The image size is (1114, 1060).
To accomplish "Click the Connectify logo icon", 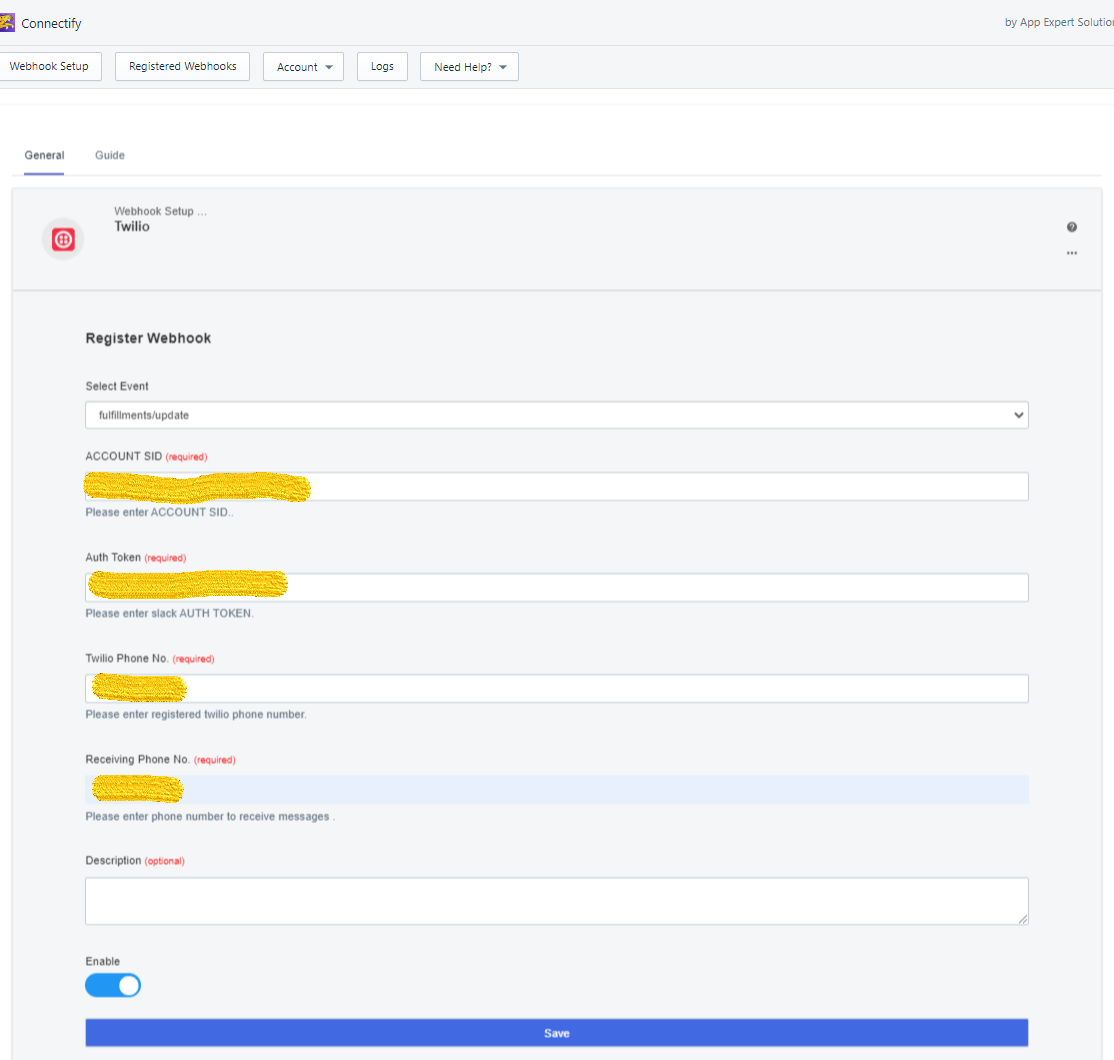I will tap(7, 23).
